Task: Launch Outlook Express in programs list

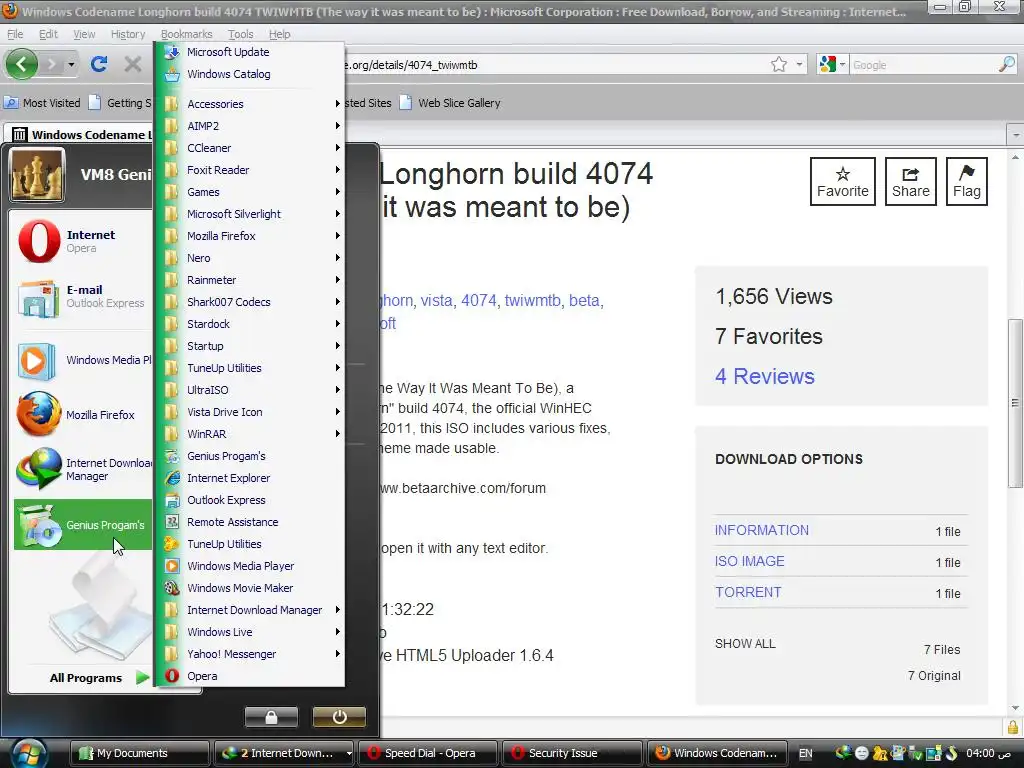Action: click(x=248, y=500)
